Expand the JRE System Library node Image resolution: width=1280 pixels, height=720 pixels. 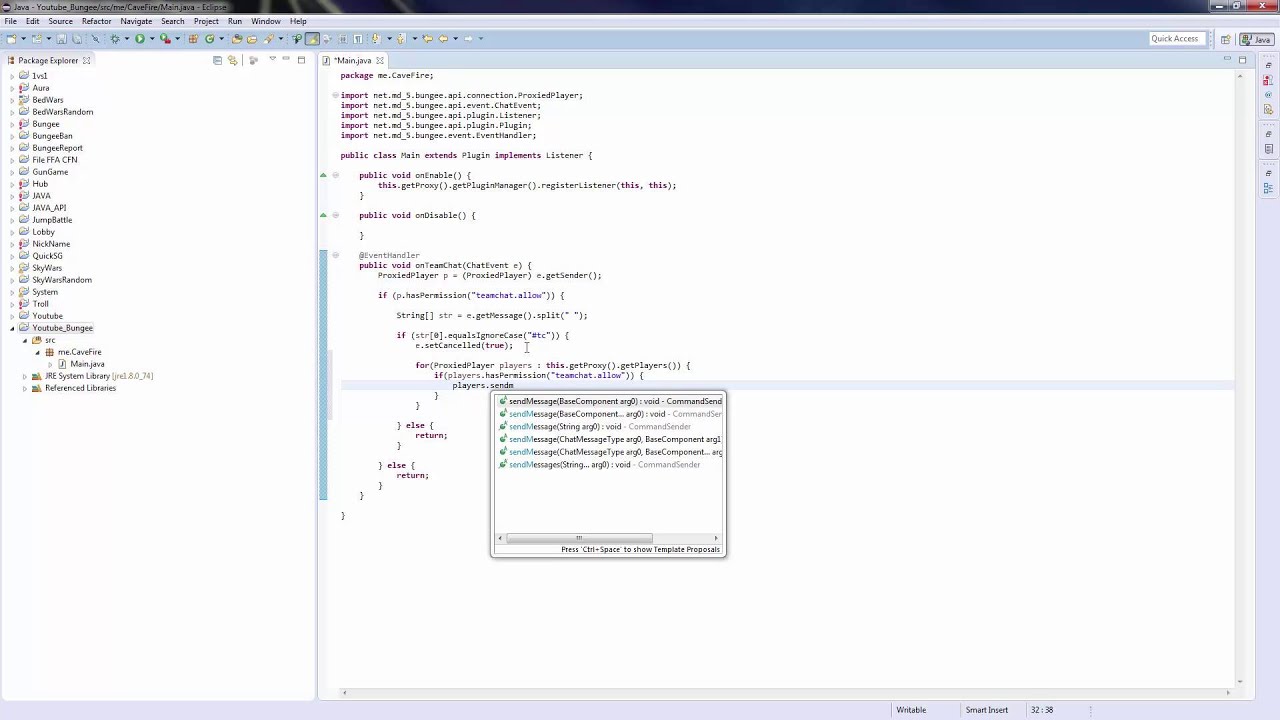(x=25, y=376)
